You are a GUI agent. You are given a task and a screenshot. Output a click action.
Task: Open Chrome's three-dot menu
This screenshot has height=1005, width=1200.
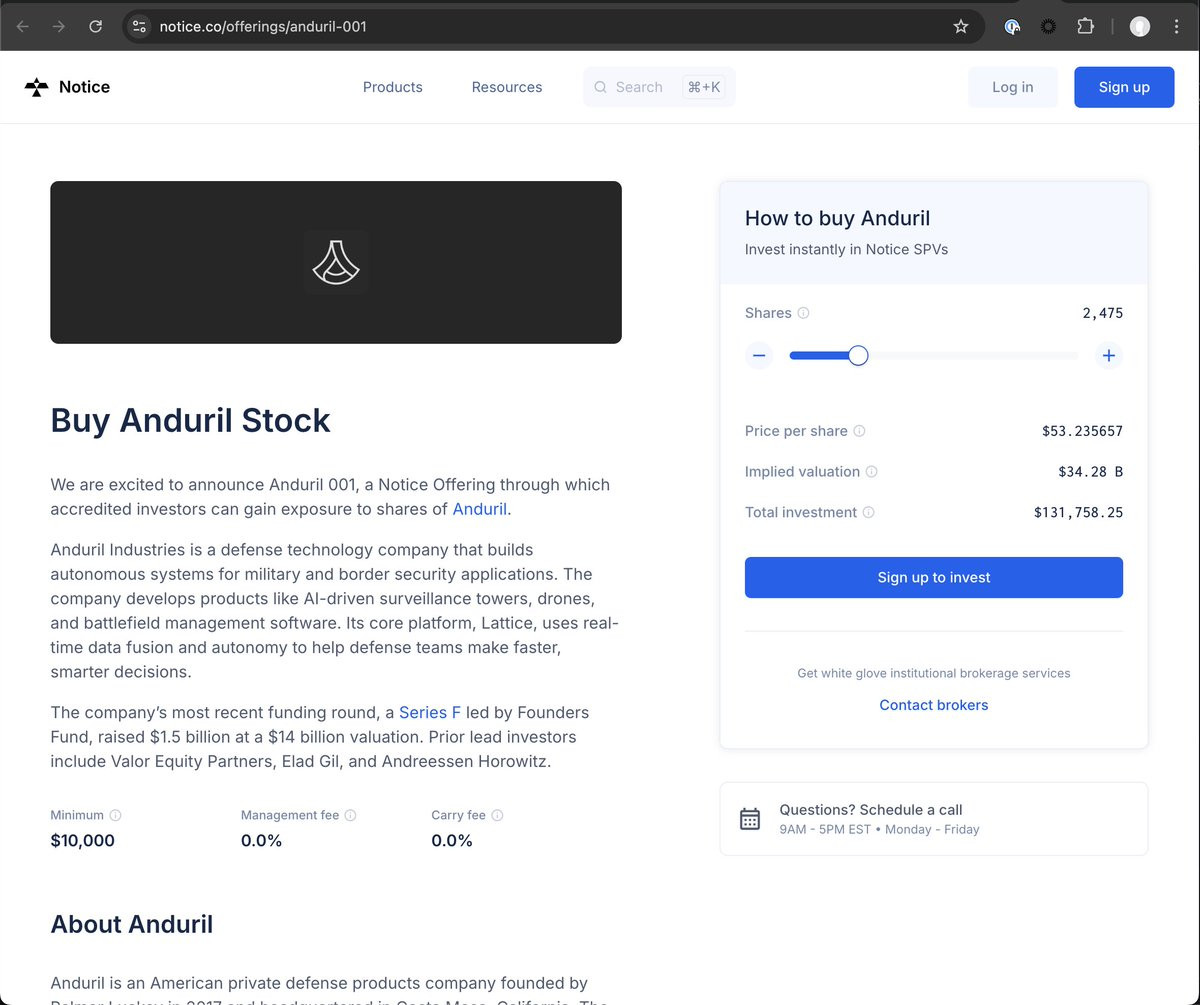(x=1176, y=27)
